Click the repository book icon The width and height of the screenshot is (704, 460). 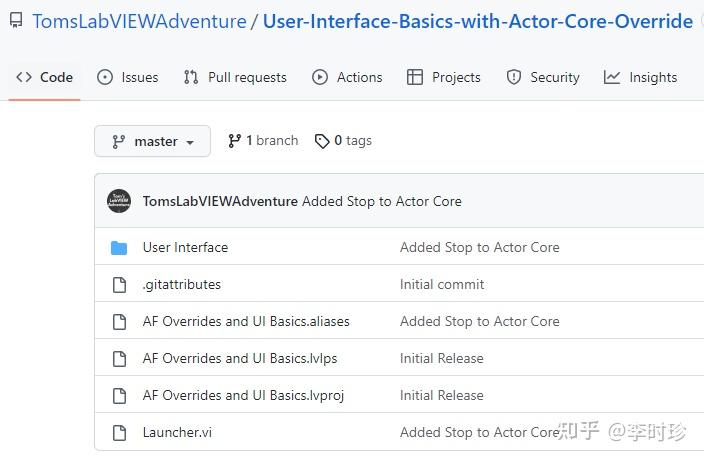tap(17, 21)
